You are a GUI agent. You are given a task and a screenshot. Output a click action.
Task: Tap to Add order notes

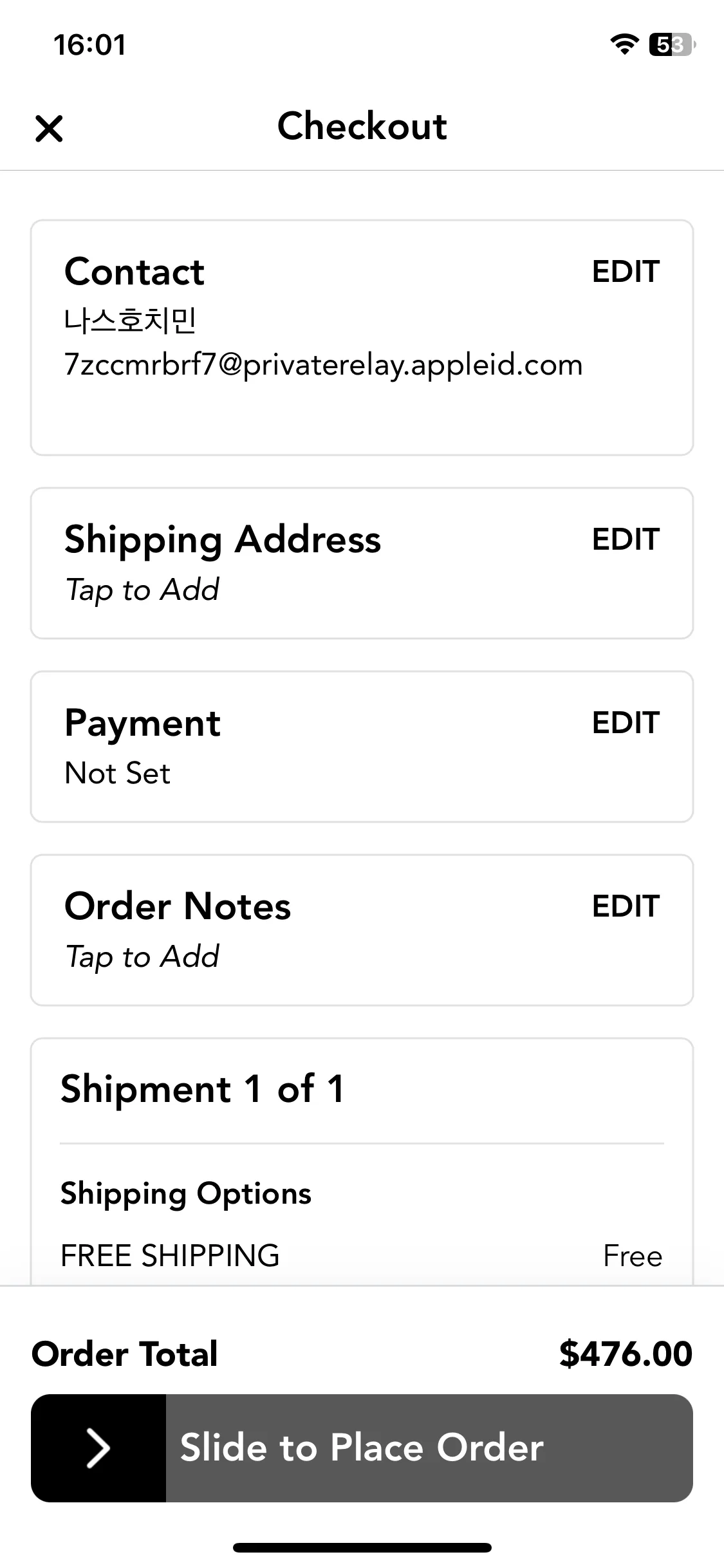[x=142, y=957]
